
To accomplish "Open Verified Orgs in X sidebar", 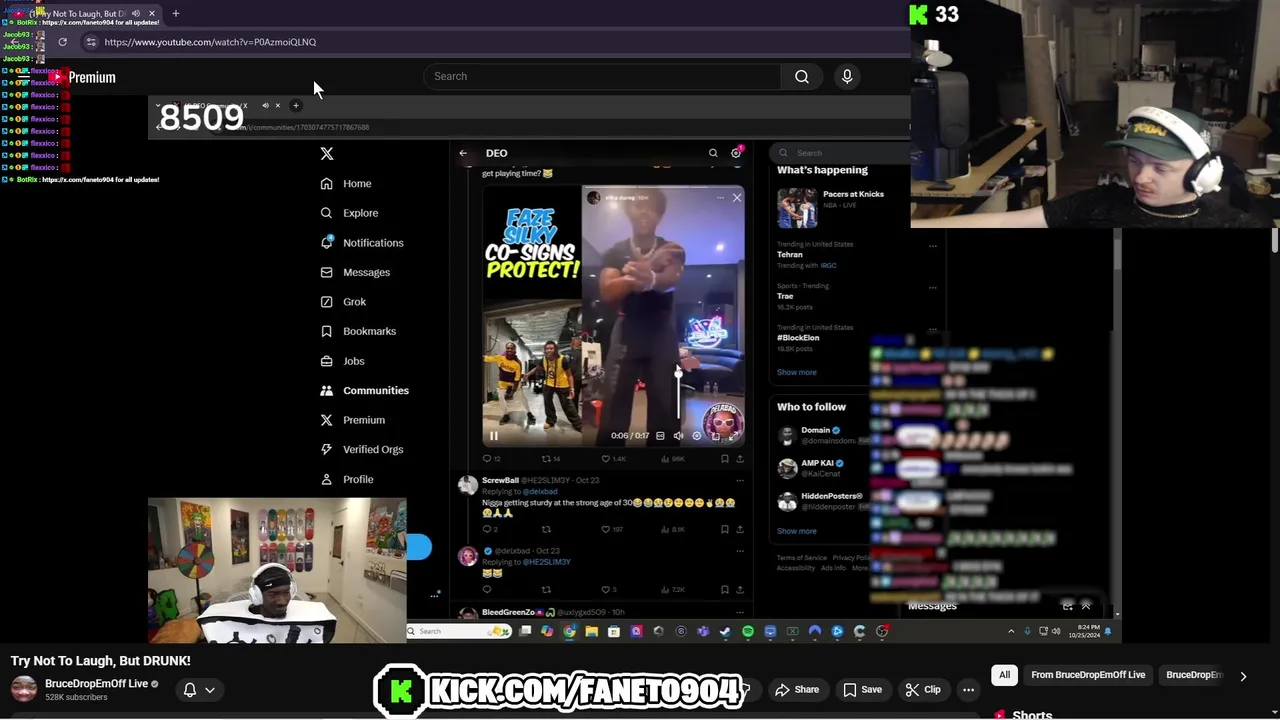I will tap(362, 450).
